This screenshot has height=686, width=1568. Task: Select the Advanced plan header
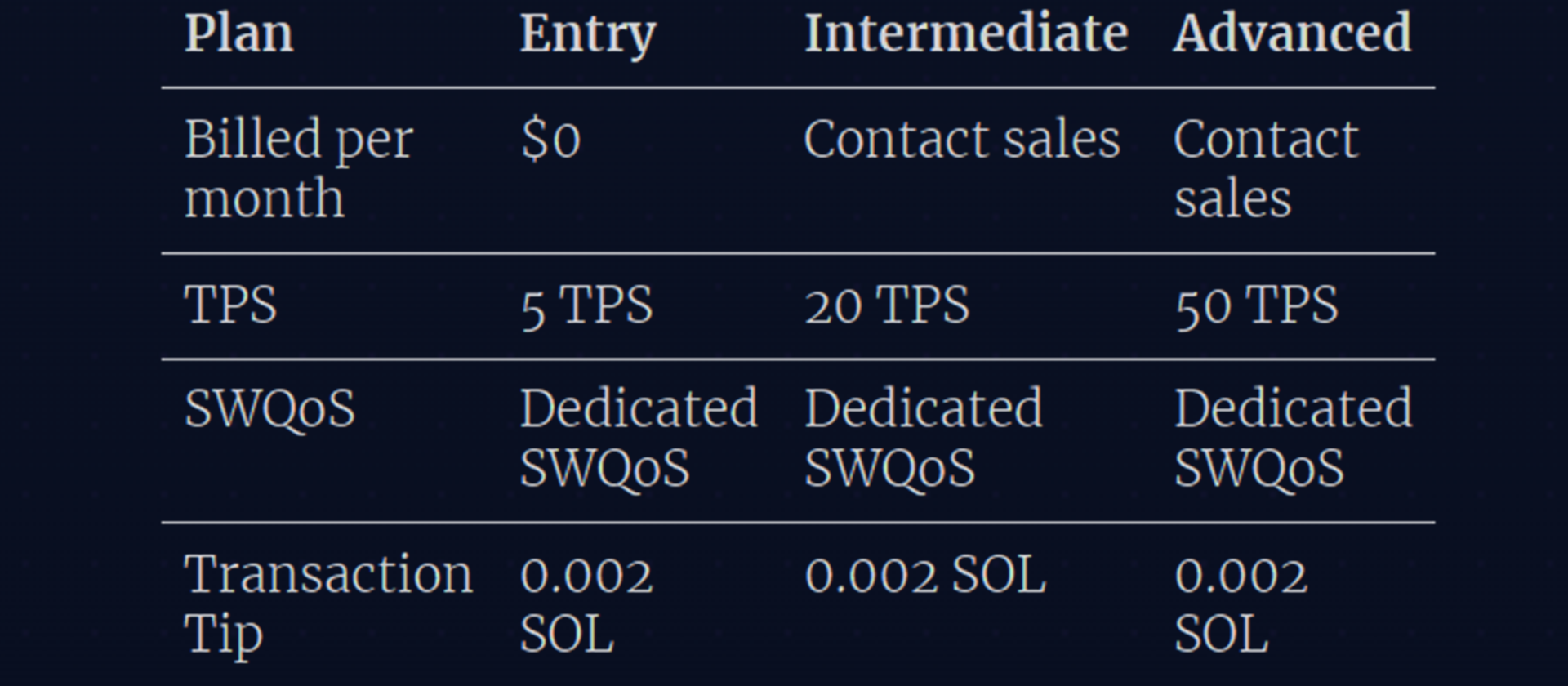(x=1291, y=34)
